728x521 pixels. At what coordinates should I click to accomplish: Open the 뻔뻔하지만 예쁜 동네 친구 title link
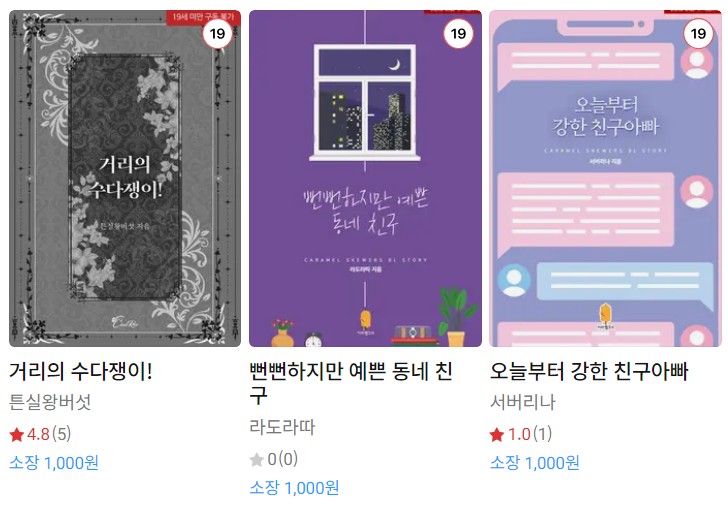[351, 383]
